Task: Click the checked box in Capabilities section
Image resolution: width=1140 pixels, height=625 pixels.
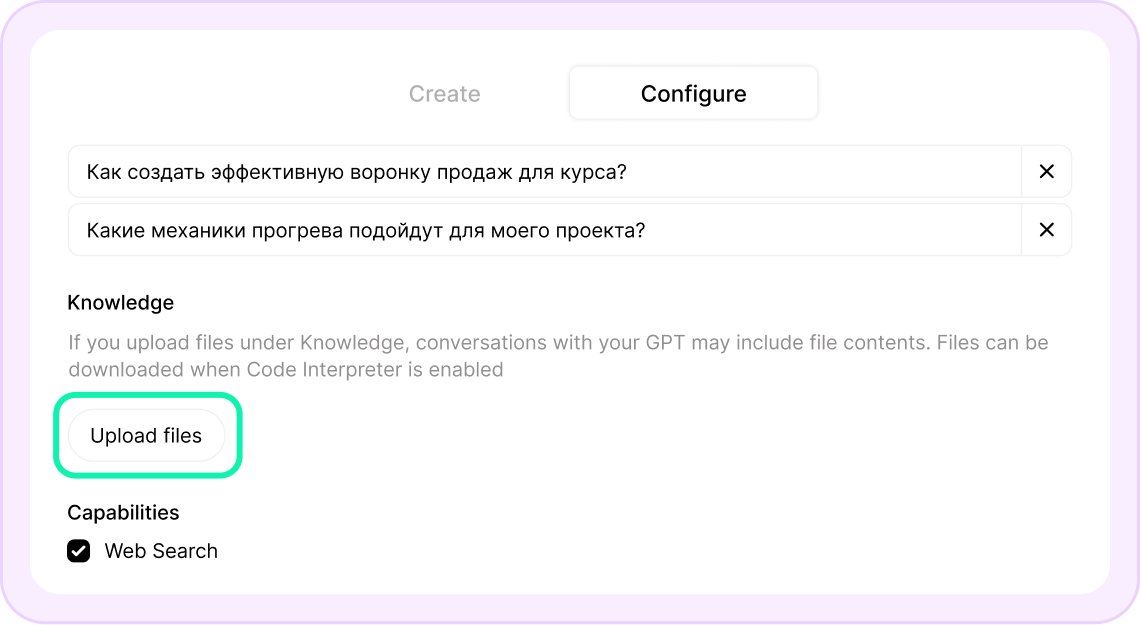Action: 78,550
